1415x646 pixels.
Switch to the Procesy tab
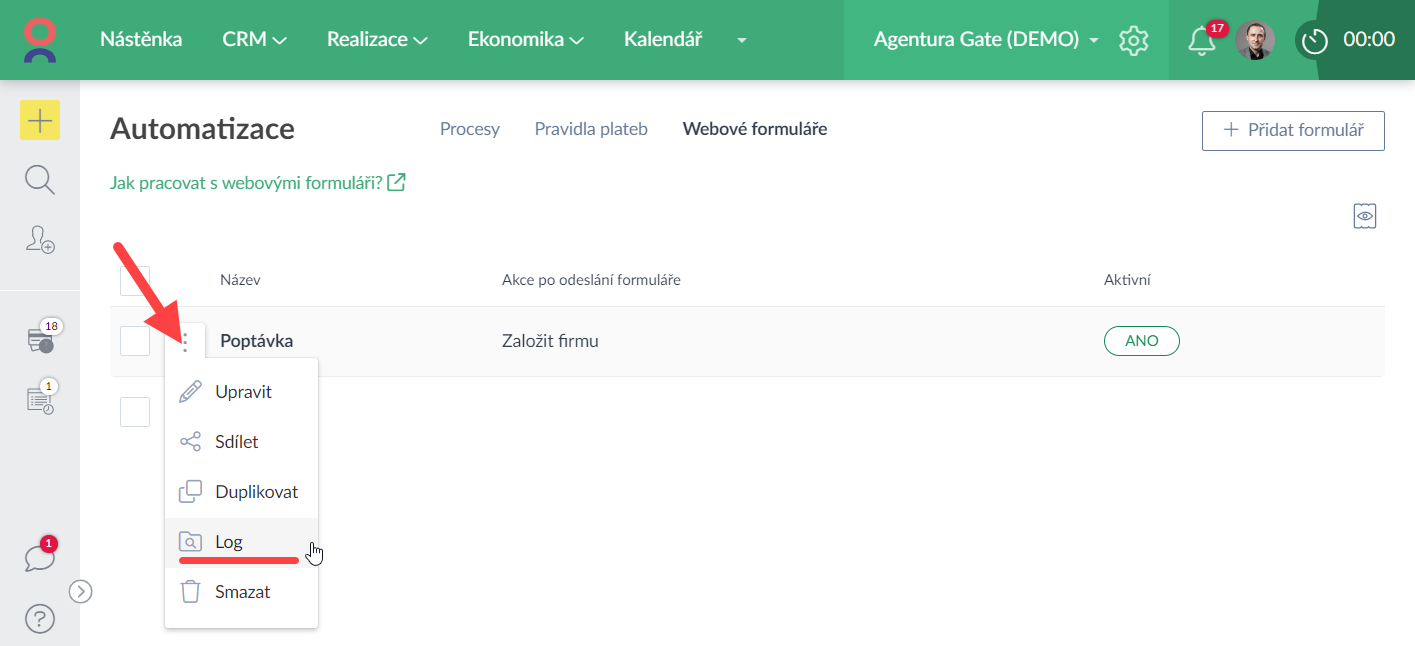(x=470, y=129)
